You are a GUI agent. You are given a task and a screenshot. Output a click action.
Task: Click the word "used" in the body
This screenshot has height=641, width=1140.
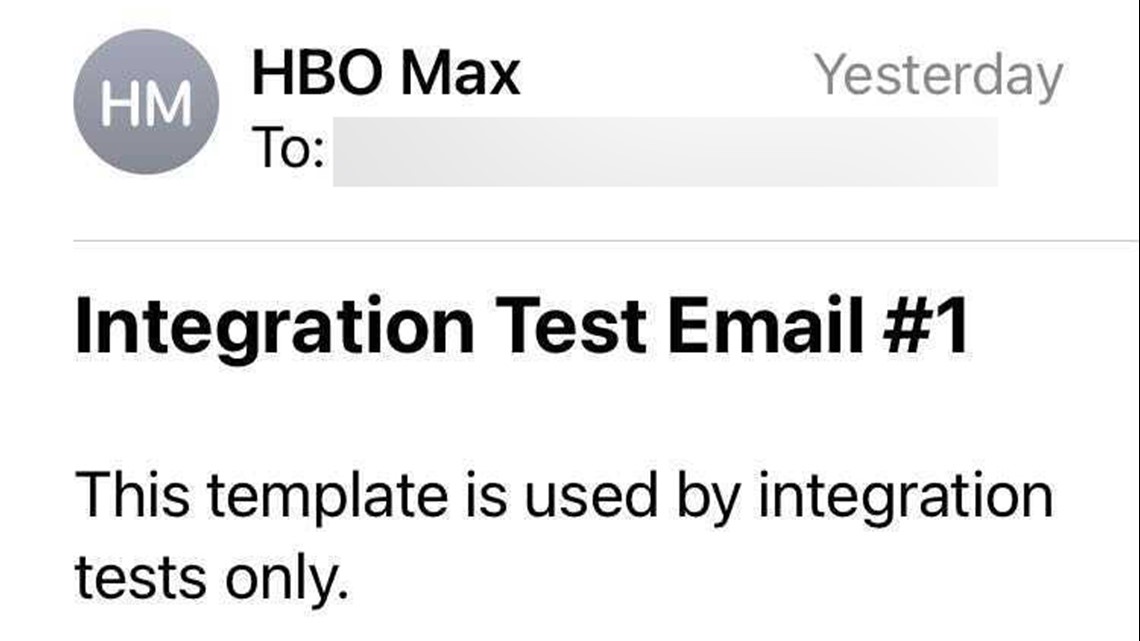click(x=590, y=494)
